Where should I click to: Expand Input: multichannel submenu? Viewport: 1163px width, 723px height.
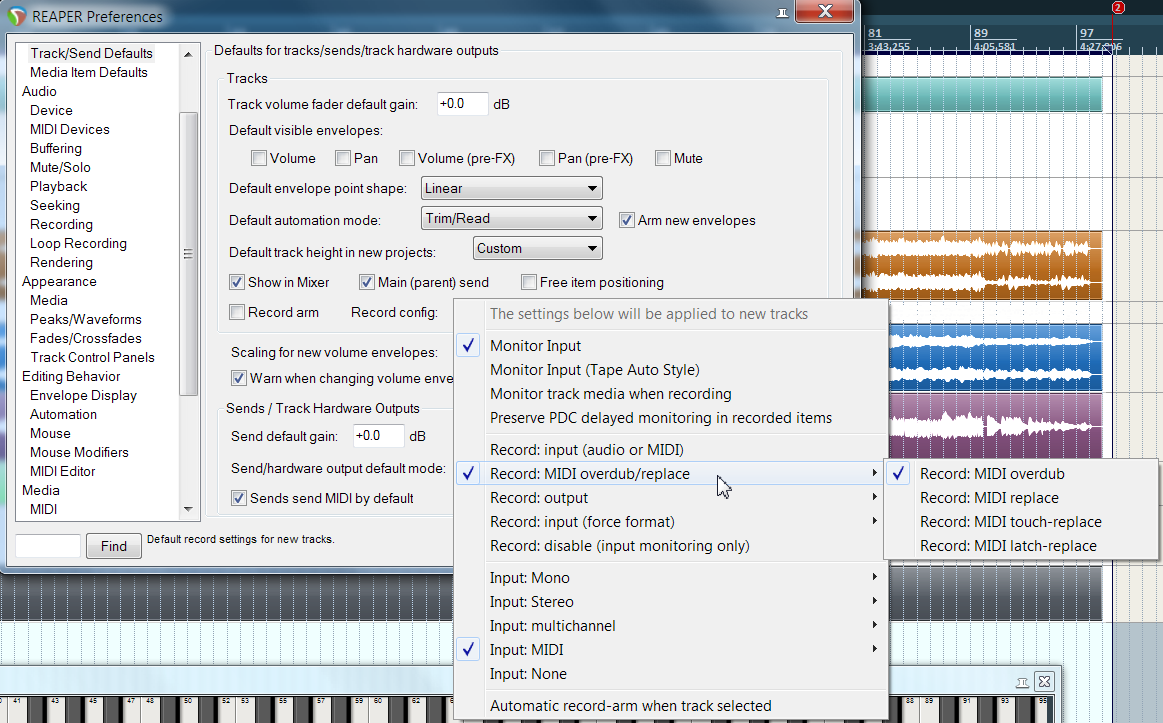(x=671, y=626)
